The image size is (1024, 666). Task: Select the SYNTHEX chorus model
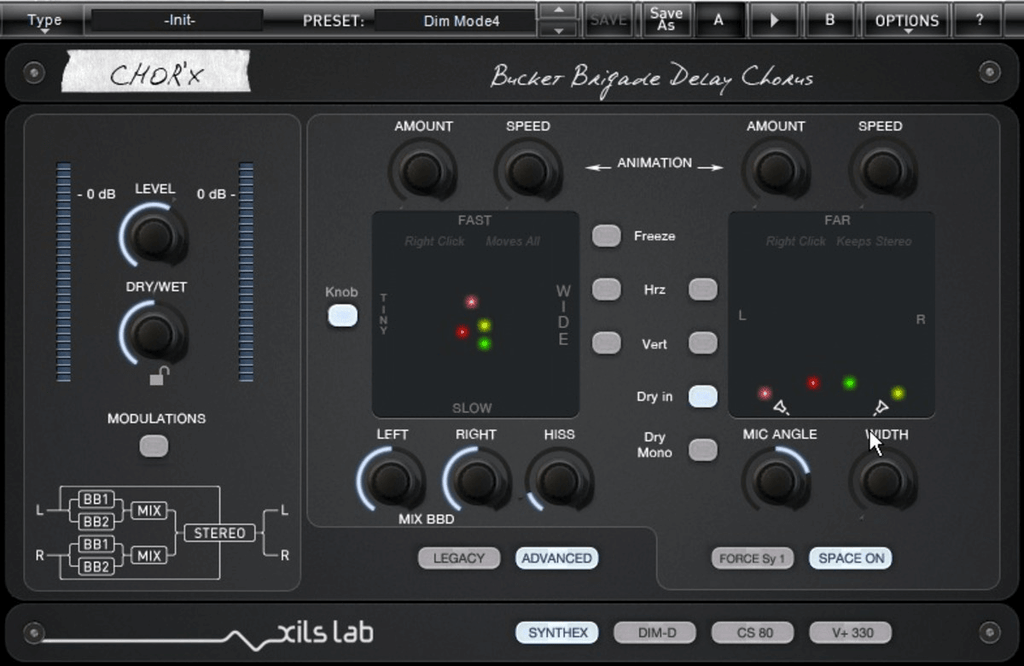coord(557,633)
